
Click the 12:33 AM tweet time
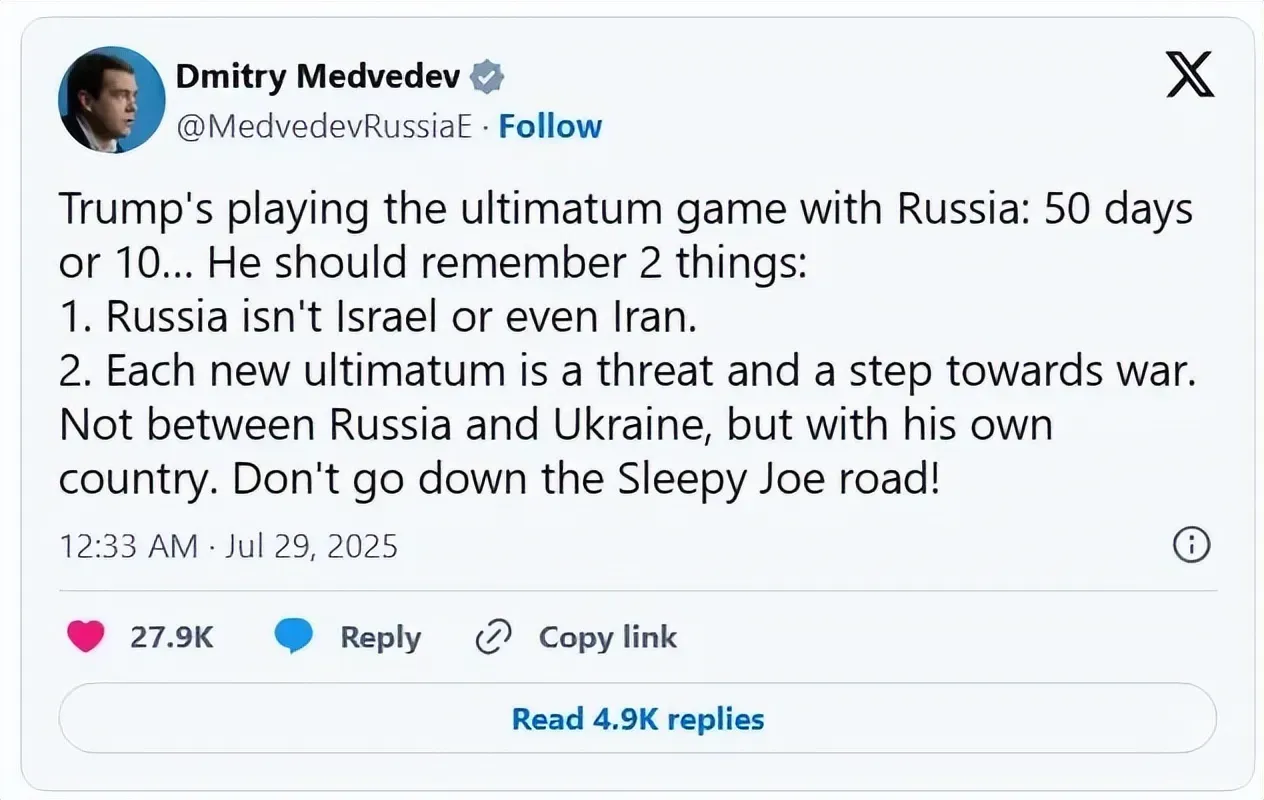(126, 546)
